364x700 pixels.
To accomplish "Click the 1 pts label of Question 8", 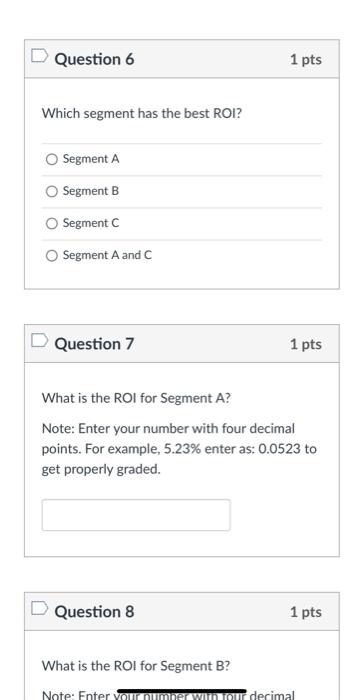I will point(306,612).
